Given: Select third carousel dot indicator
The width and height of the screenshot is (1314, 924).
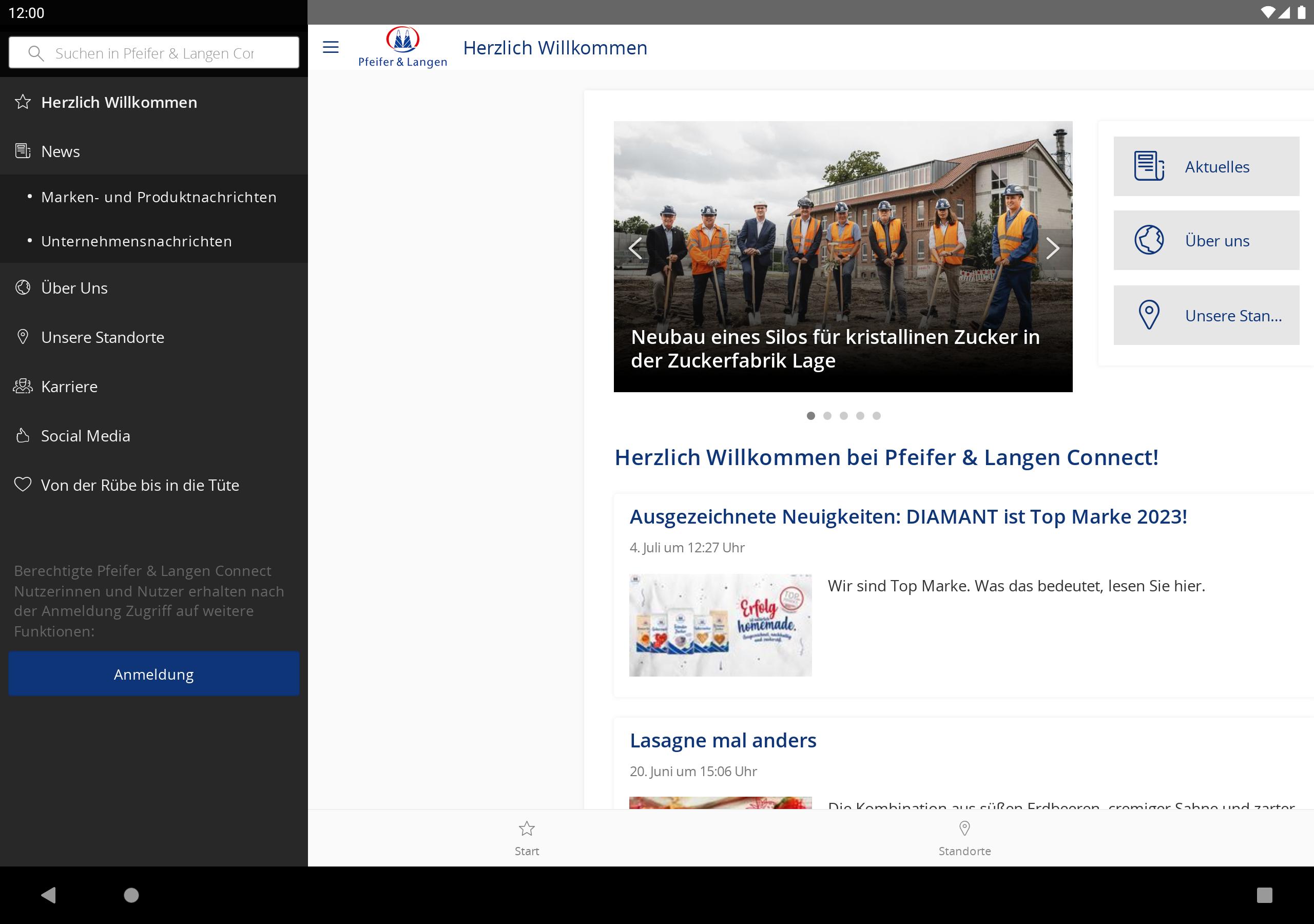Looking at the screenshot, I should (843, 416).
